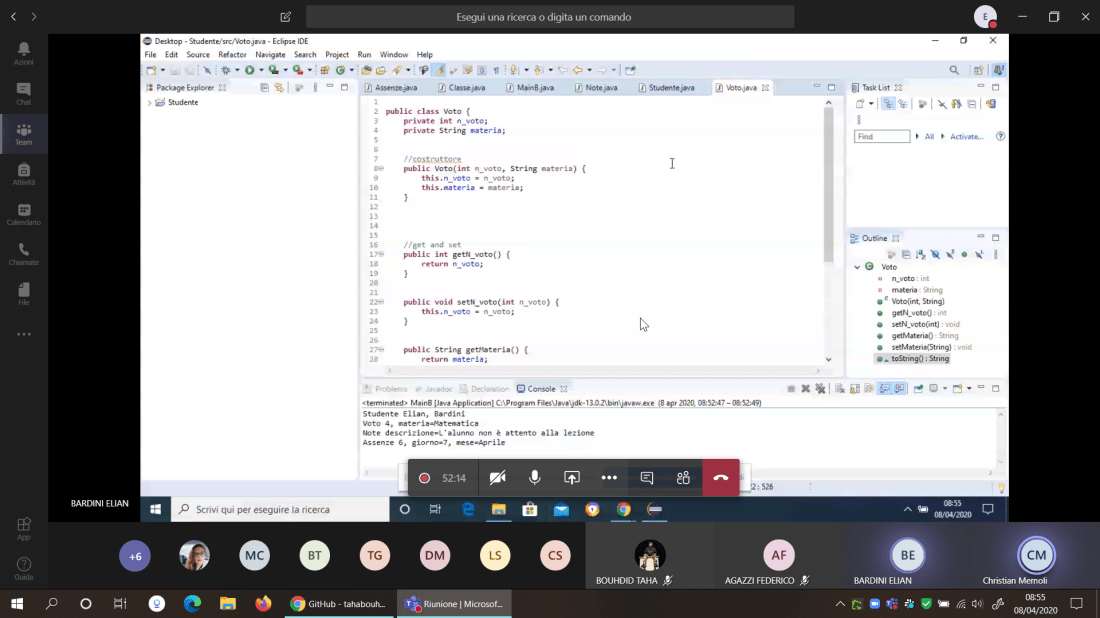The height and width of the screenshot is (618, 1100).
Task: Open more actions in meeting toolbar
Action: coord(609,478)
